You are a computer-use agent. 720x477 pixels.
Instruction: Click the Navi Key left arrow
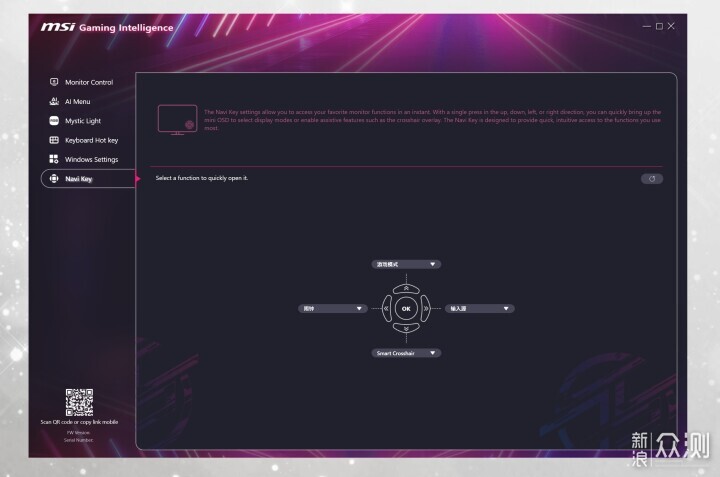tap(387, 309)
